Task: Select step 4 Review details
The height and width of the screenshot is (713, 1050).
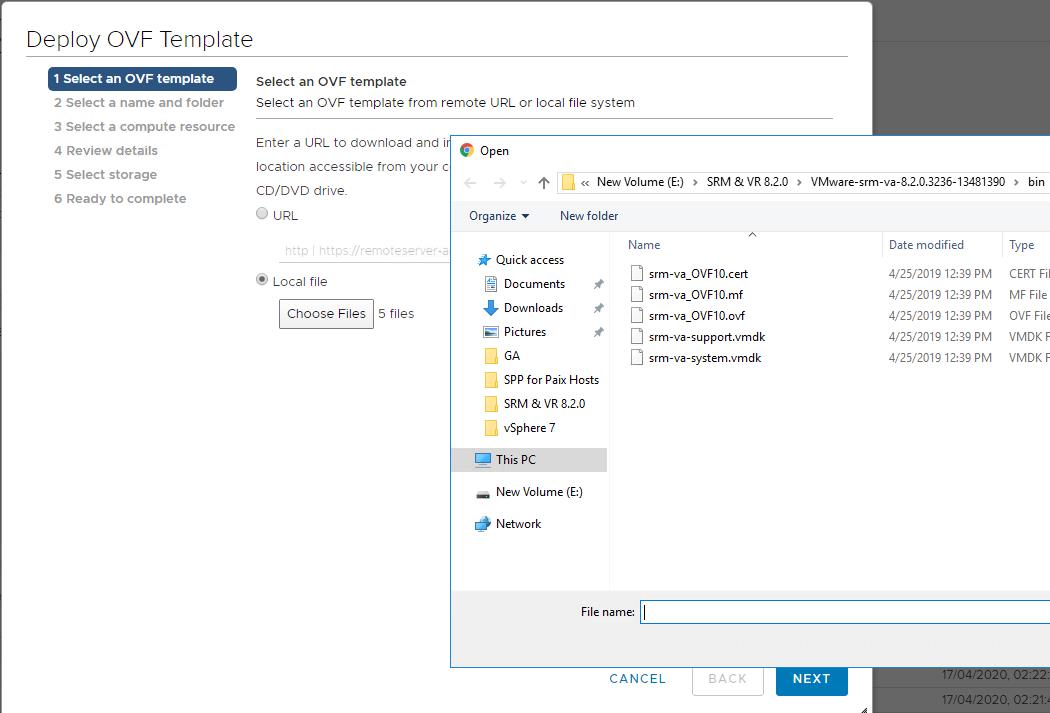Action: tap(106, 151)
